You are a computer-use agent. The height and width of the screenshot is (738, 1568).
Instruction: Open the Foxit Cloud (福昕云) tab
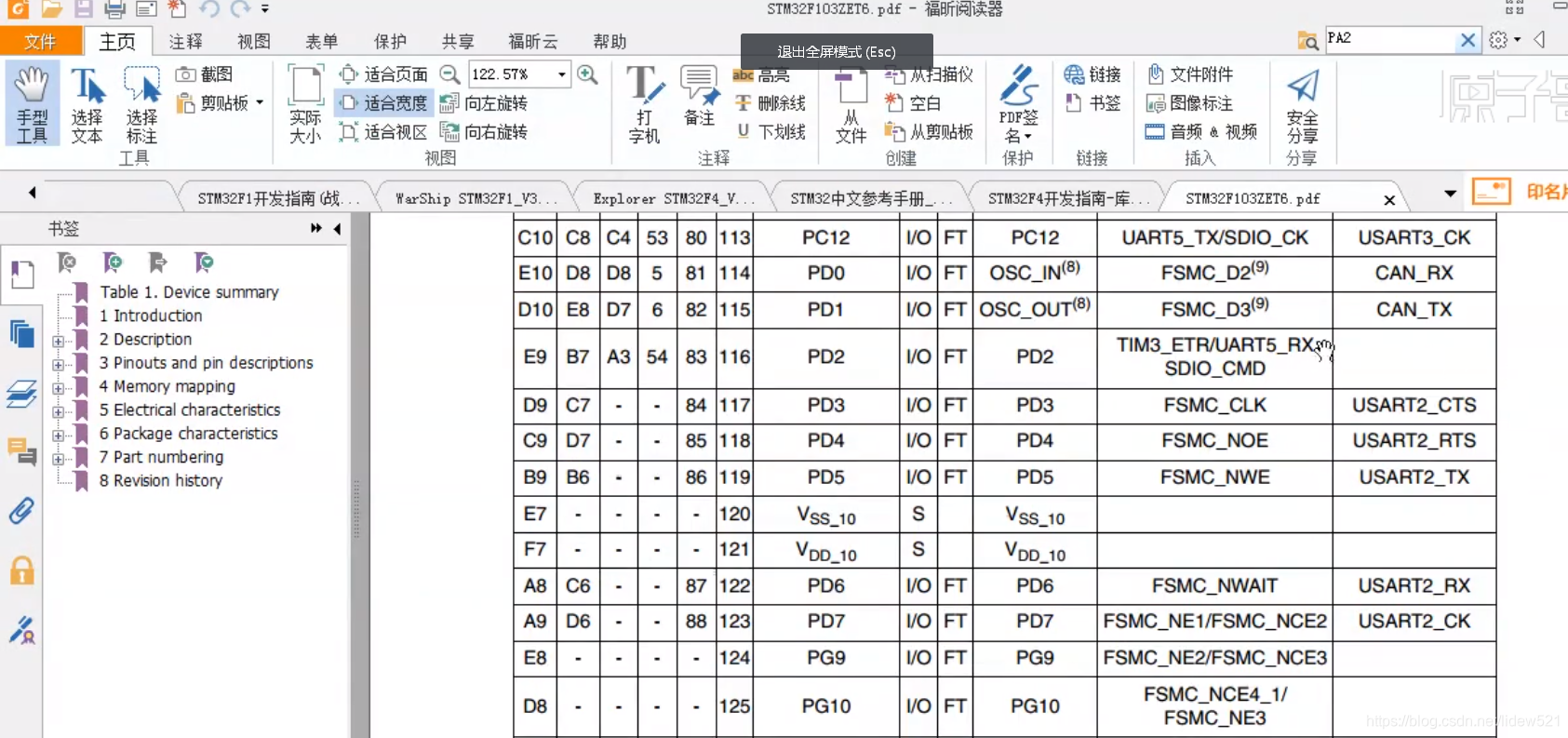(533, 41)
